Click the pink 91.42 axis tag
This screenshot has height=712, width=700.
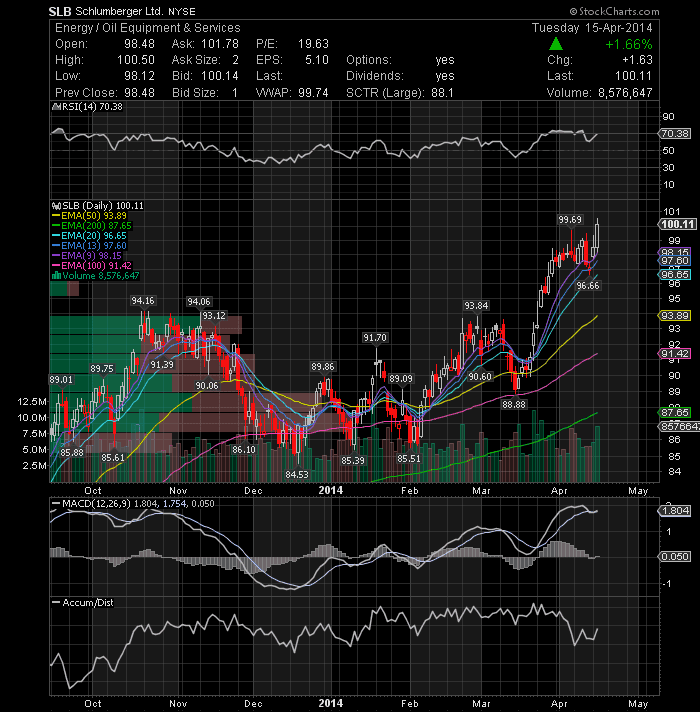click(675, 354)
